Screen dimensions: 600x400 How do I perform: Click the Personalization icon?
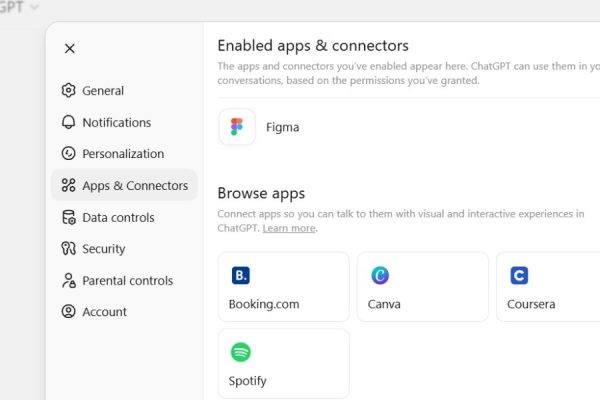(x=68, y=154)
